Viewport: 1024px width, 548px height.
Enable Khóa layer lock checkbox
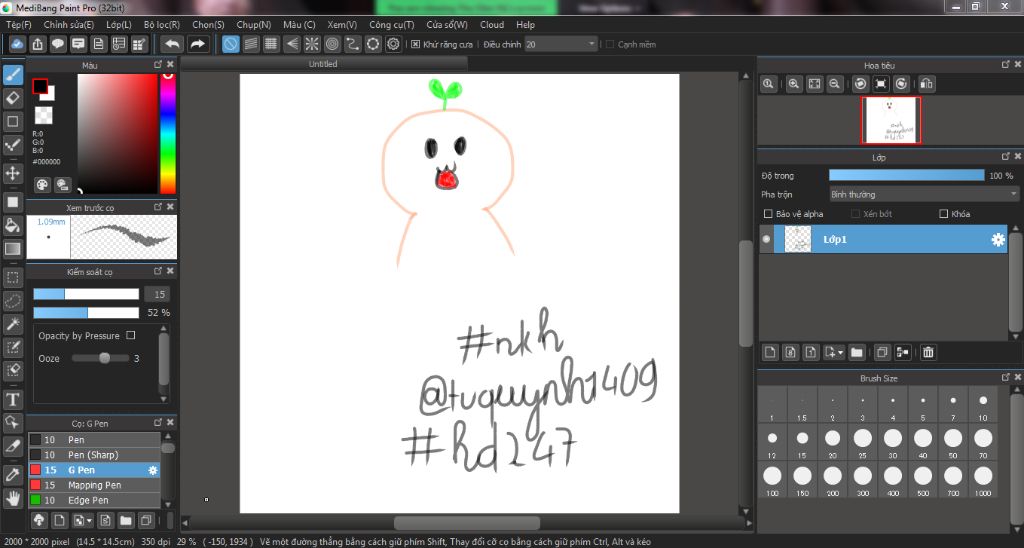point(943,214)
